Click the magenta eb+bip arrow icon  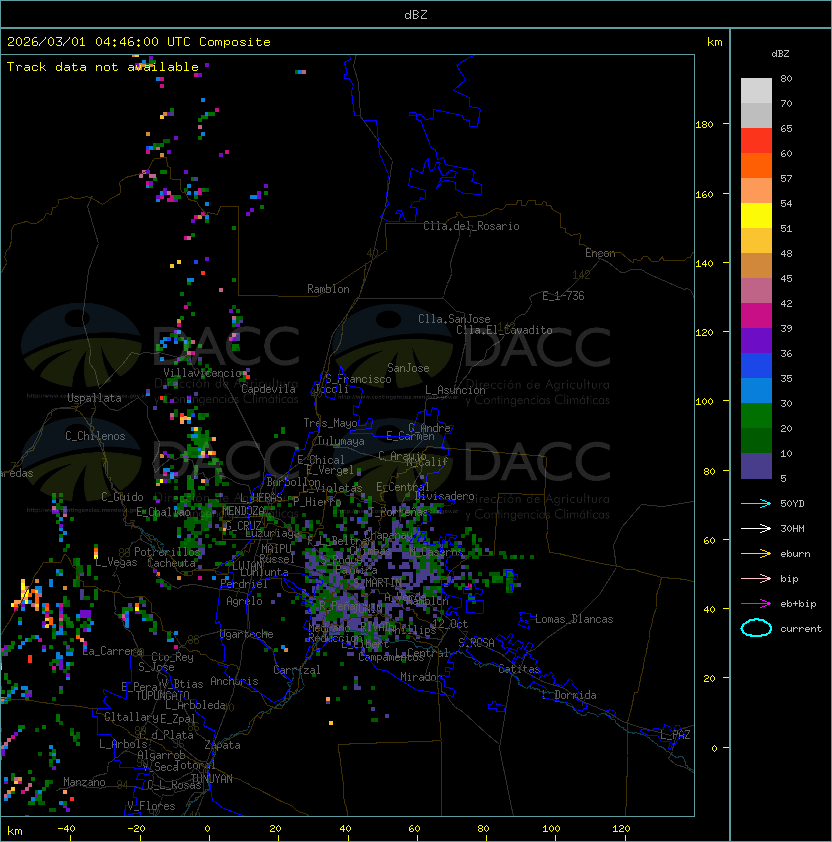tap(756, 603)
